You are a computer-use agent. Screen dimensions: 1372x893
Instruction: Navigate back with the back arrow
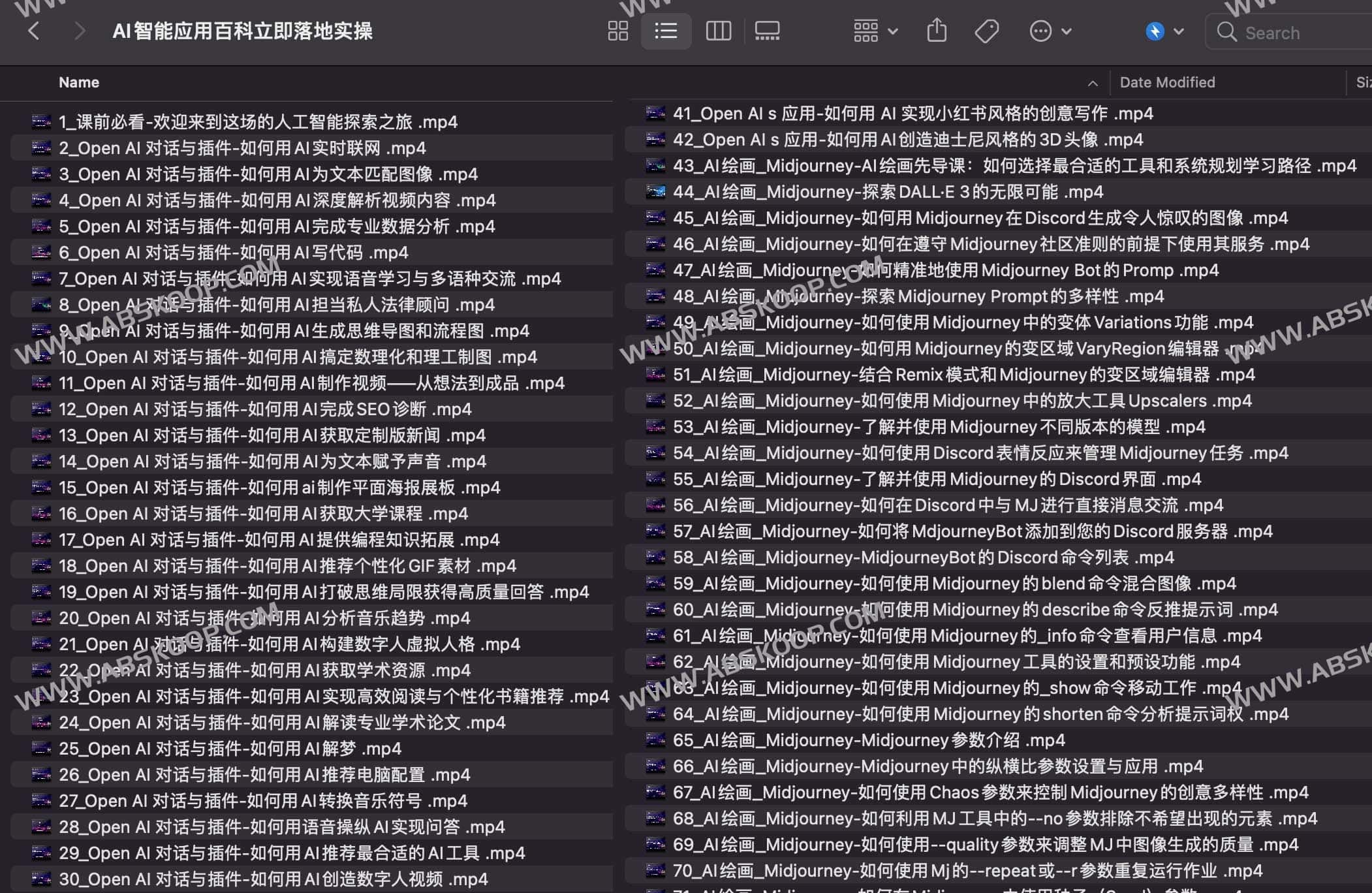point(34,31)
